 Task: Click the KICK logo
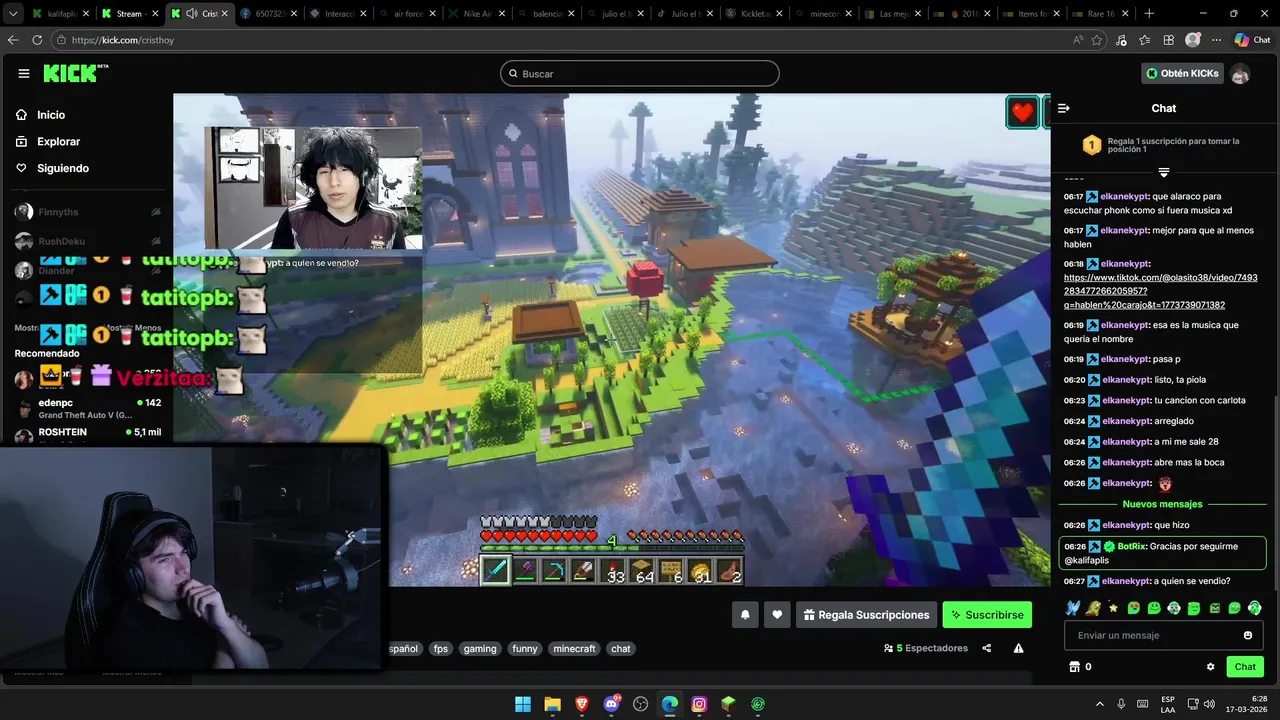[74, 73]
